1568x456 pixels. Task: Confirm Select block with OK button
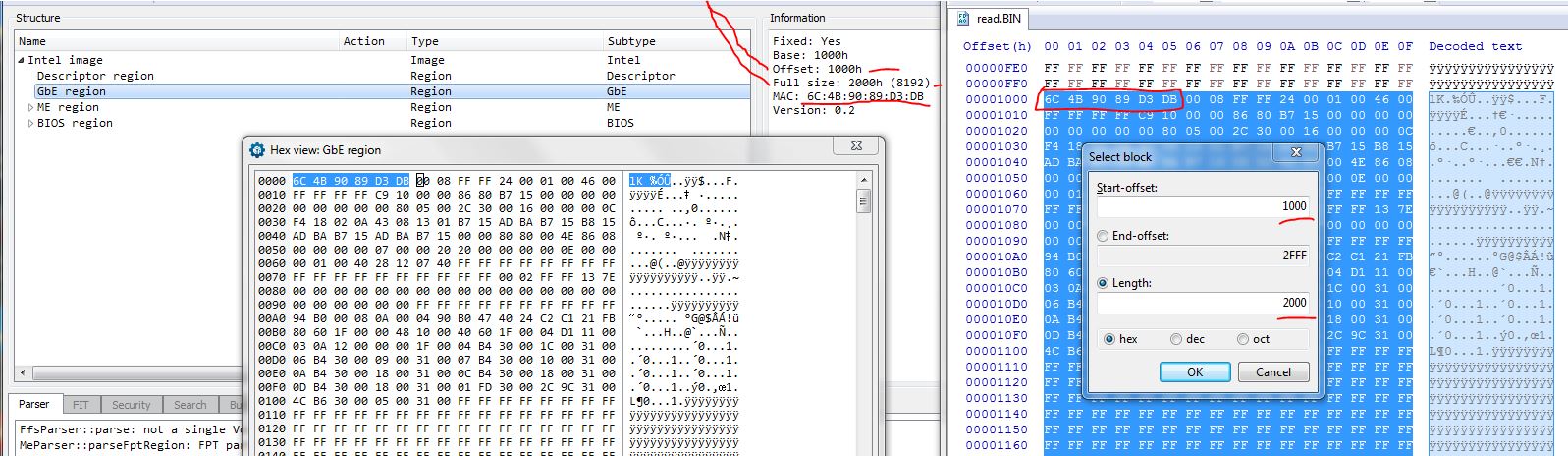click(x=1195, y=372)
